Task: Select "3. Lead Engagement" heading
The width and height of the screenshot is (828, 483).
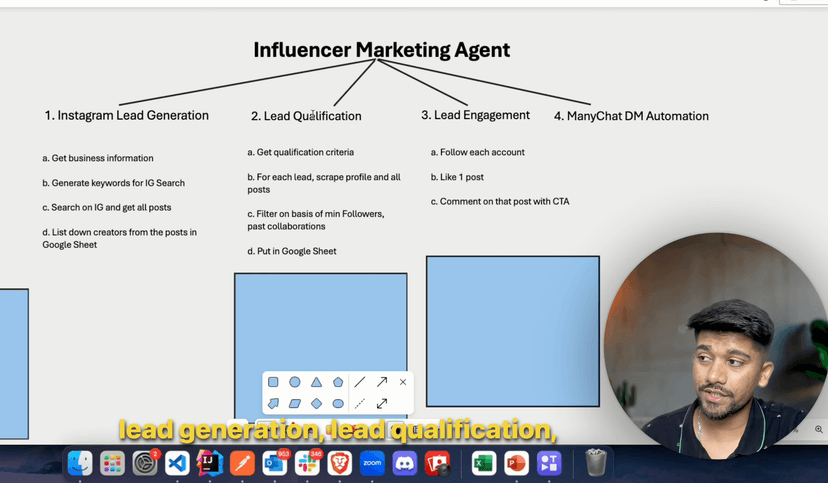Action: click(x=475, y=115)
